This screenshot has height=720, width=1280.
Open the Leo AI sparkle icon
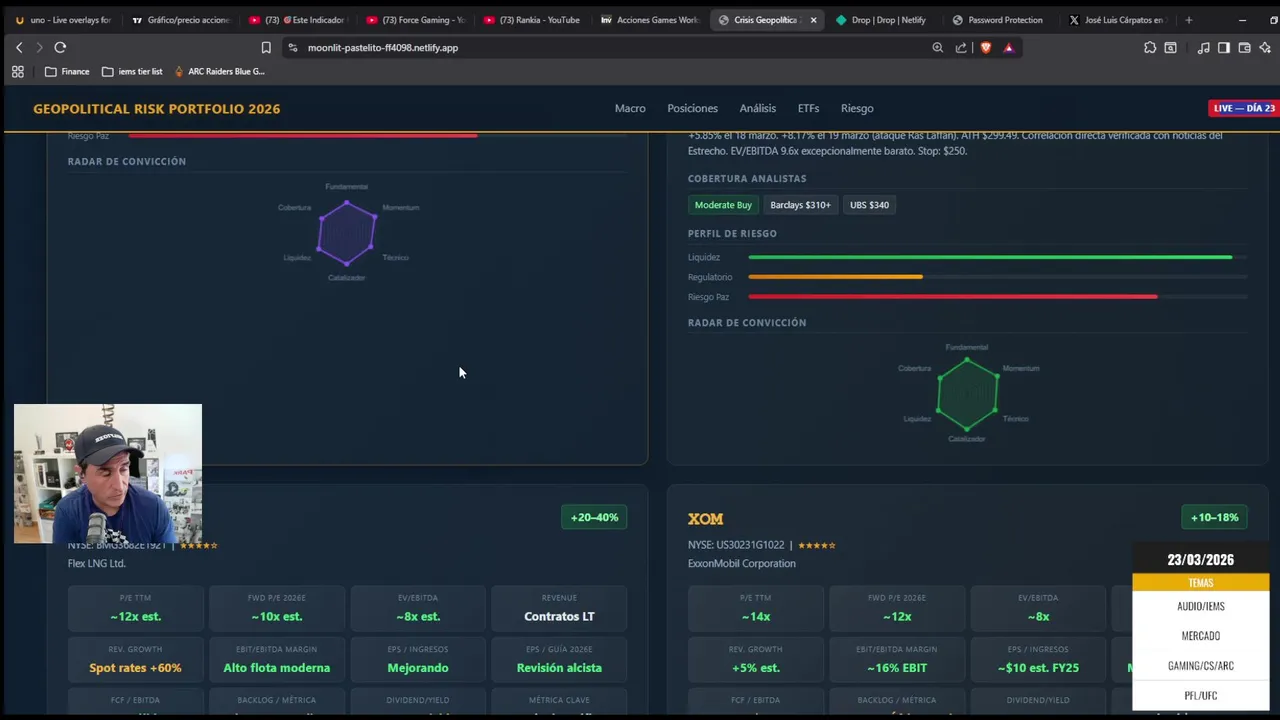tap(1265, 47)
